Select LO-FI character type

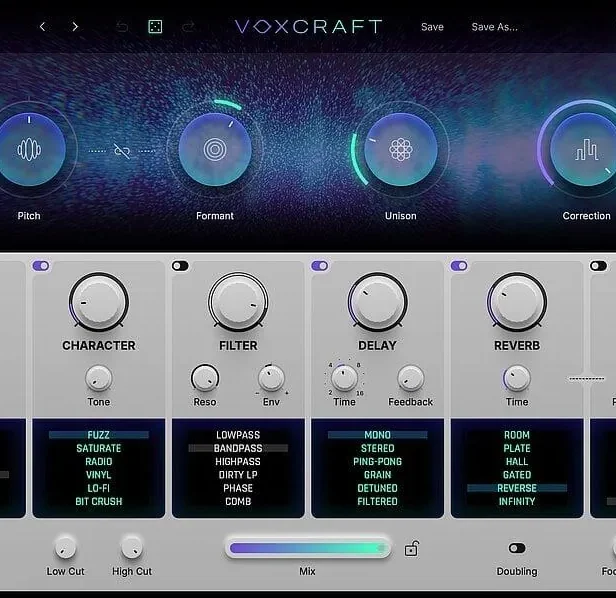click(99, 488)
